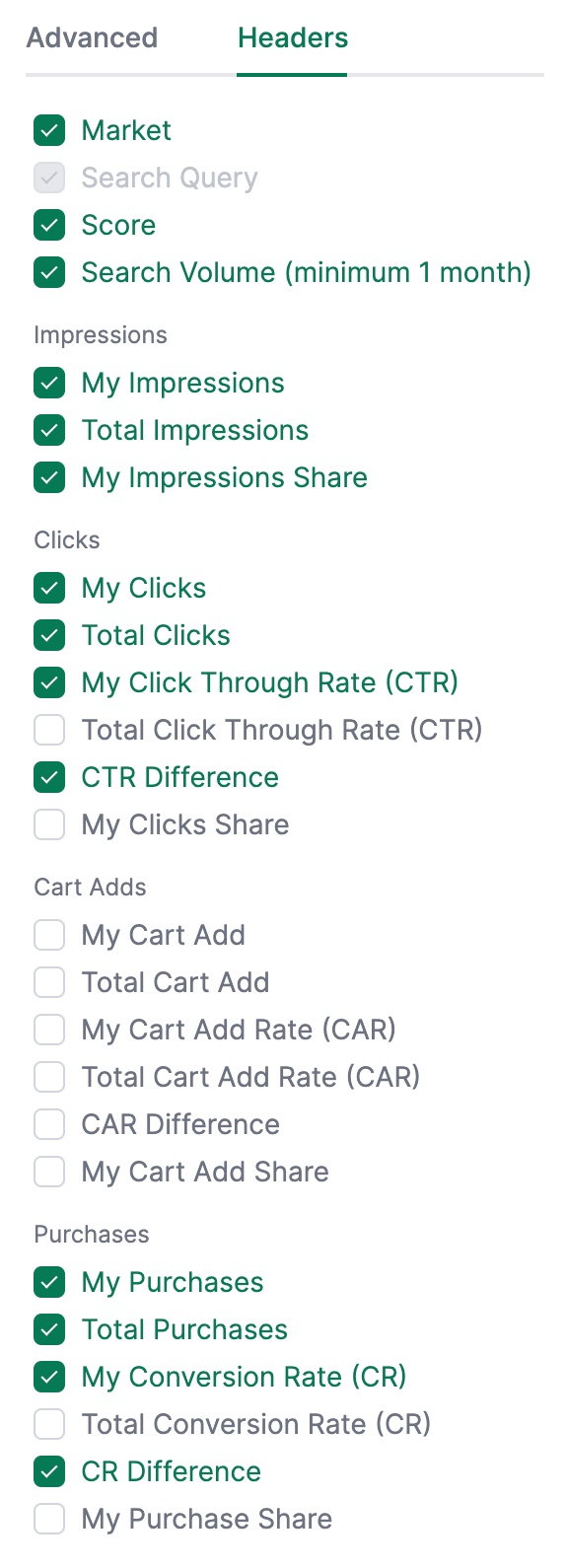Uncheck the Market checkbox
Image resolution: width=566 pixels, height=1568 pixels.
tap(49, 130)
